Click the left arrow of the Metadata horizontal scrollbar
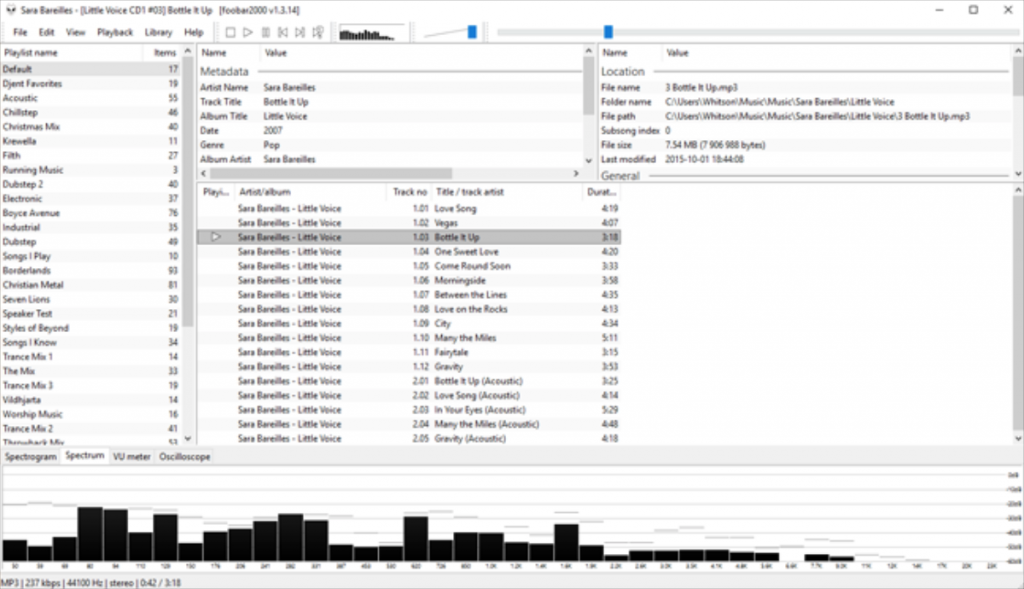 [x=204, y=174]
